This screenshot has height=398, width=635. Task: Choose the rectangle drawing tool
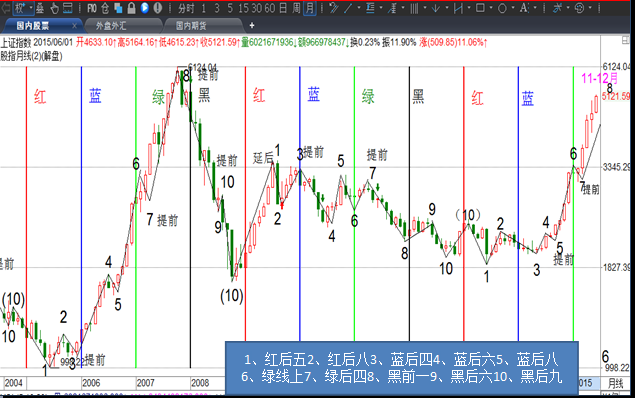coord(480,8)
